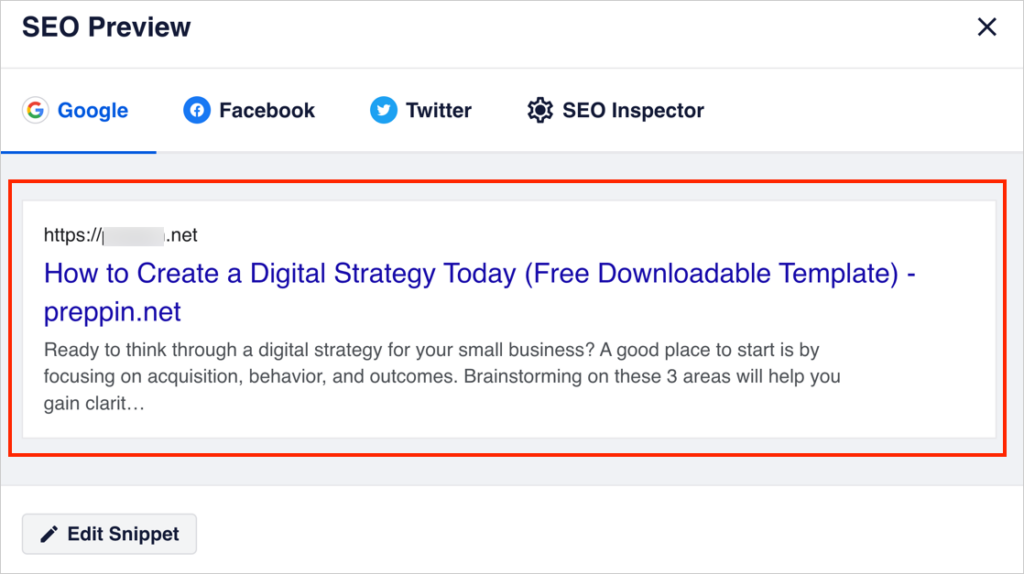Open the "How to Create a Digital Strategy" title link
The width and height of the screenshot is (1024, 574).
click(x=479, y=292)
